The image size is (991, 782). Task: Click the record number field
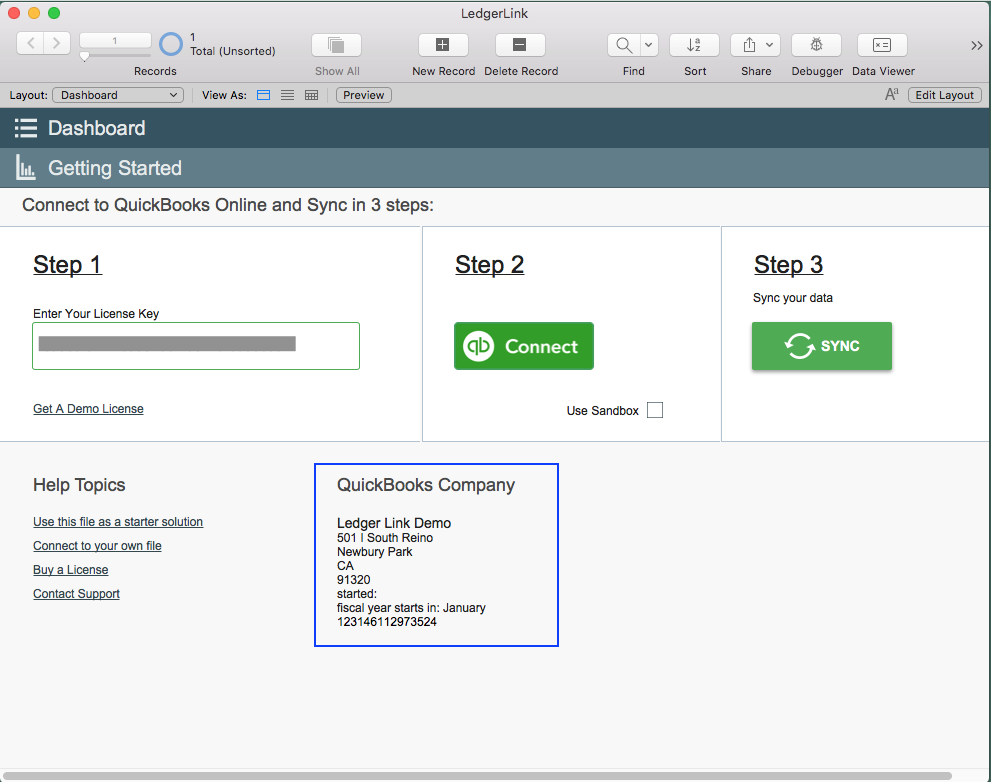pyautogui.click(x=115, y=40)
